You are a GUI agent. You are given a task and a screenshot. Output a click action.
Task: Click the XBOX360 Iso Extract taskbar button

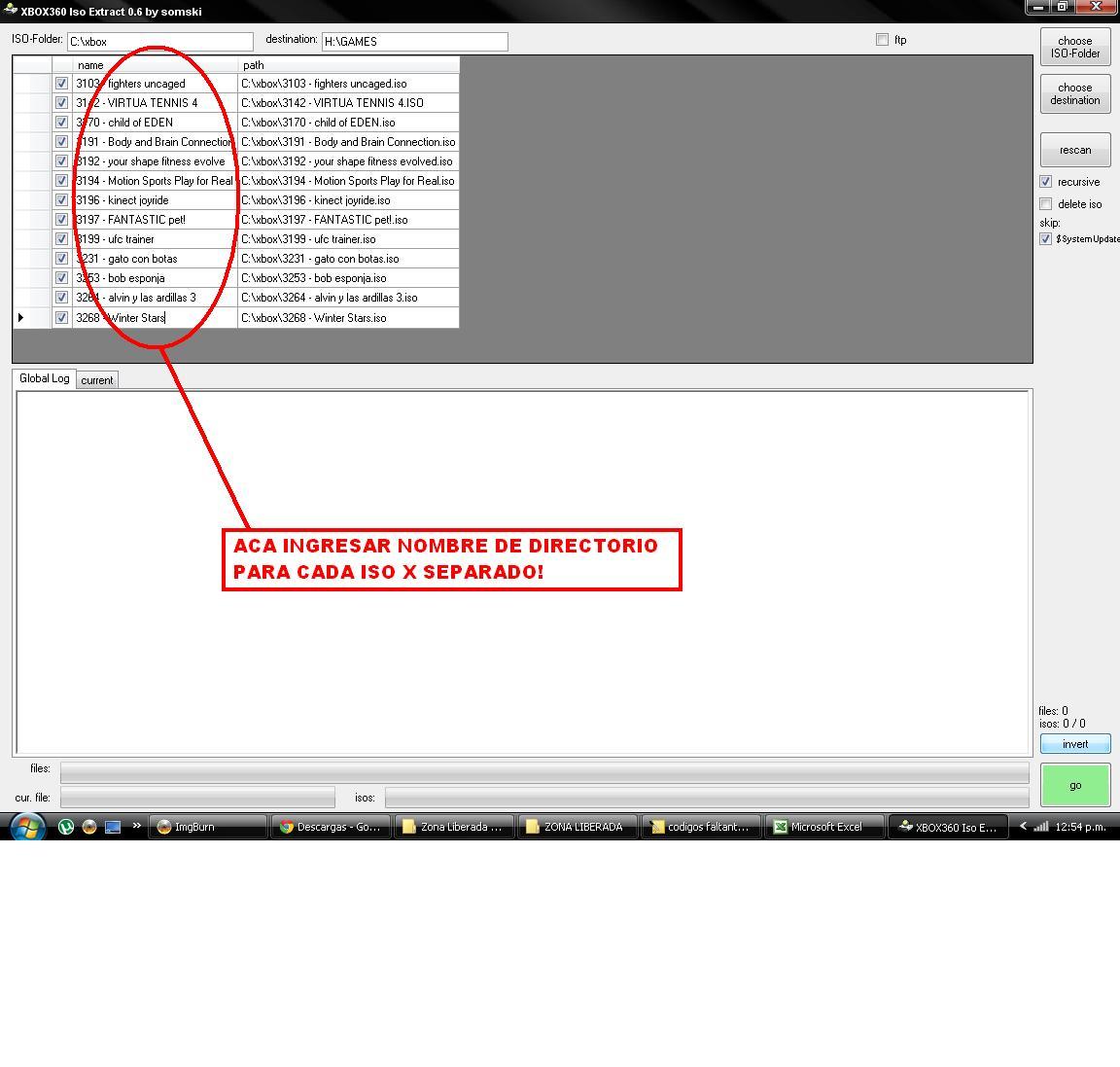tap(948, 827)
